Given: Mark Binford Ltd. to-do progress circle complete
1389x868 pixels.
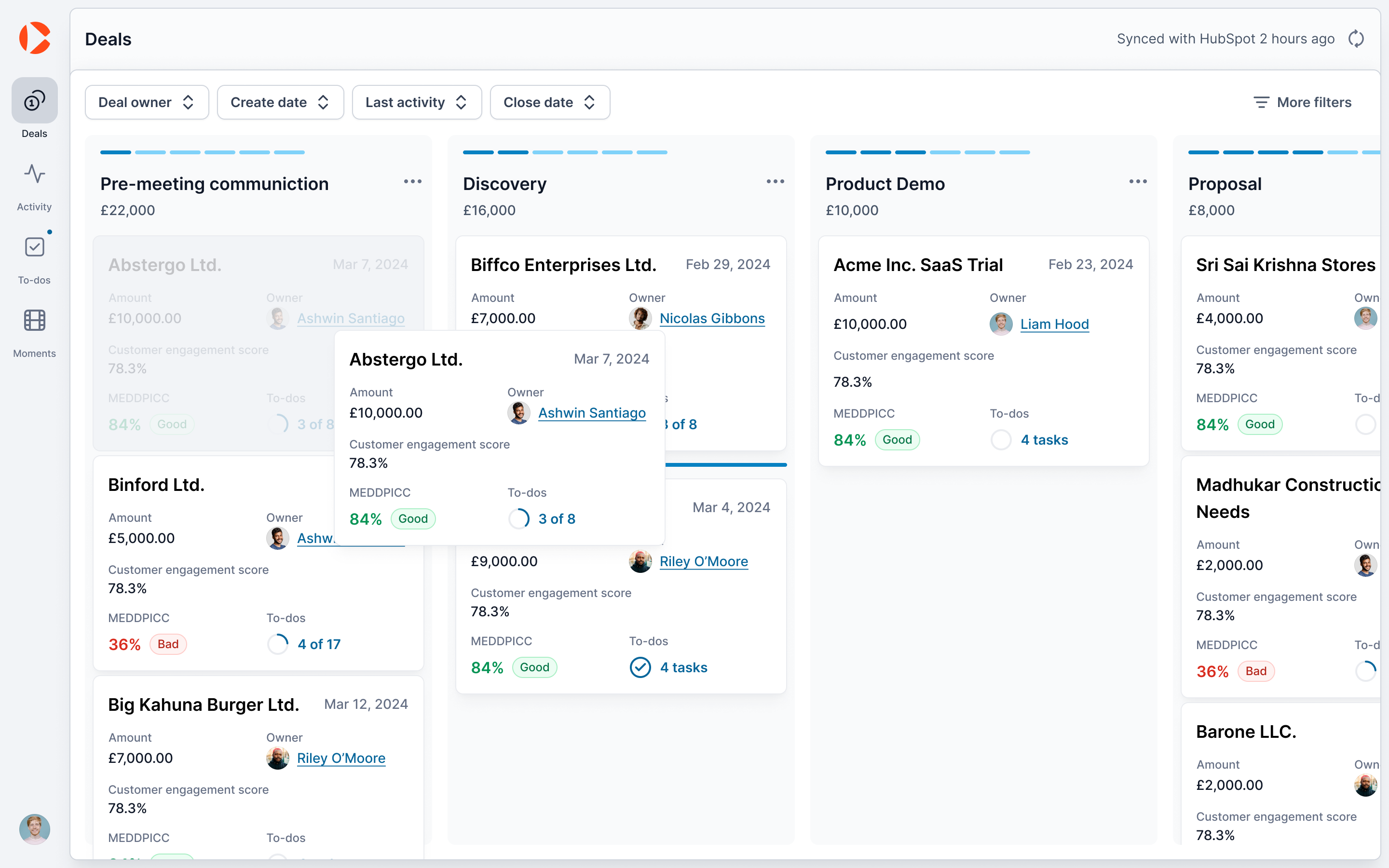Looking at the screenshot, I should pos(277,644).
